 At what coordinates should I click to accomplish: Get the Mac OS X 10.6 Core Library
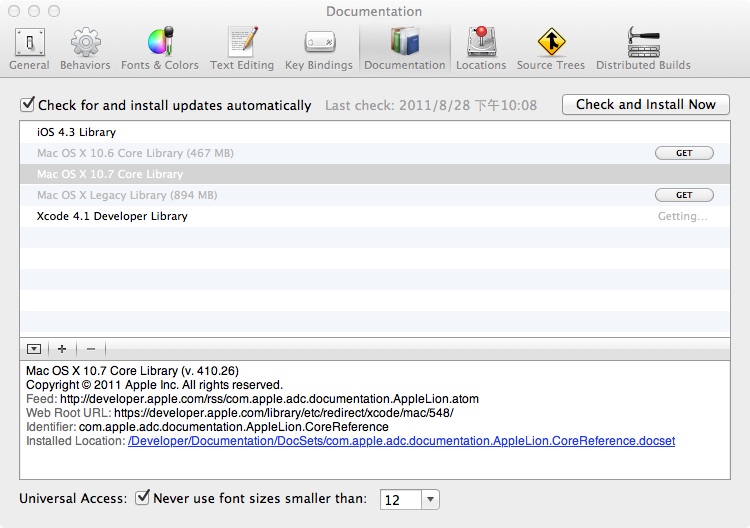pyautogui.click(x=684, y=153)
